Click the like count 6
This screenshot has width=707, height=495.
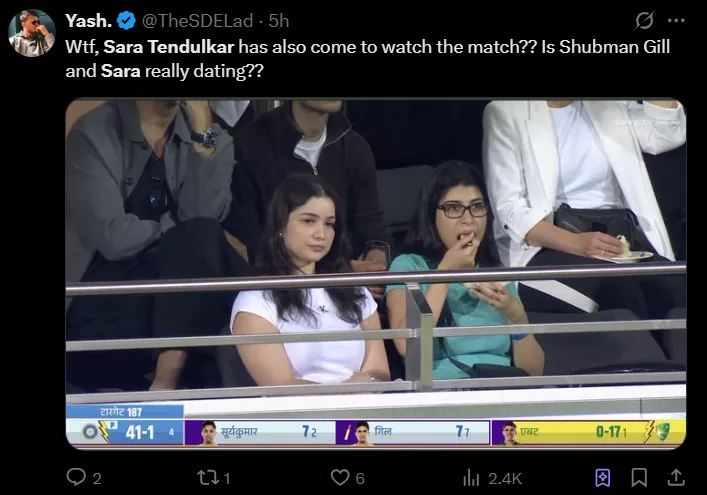[x=360, y=478]
